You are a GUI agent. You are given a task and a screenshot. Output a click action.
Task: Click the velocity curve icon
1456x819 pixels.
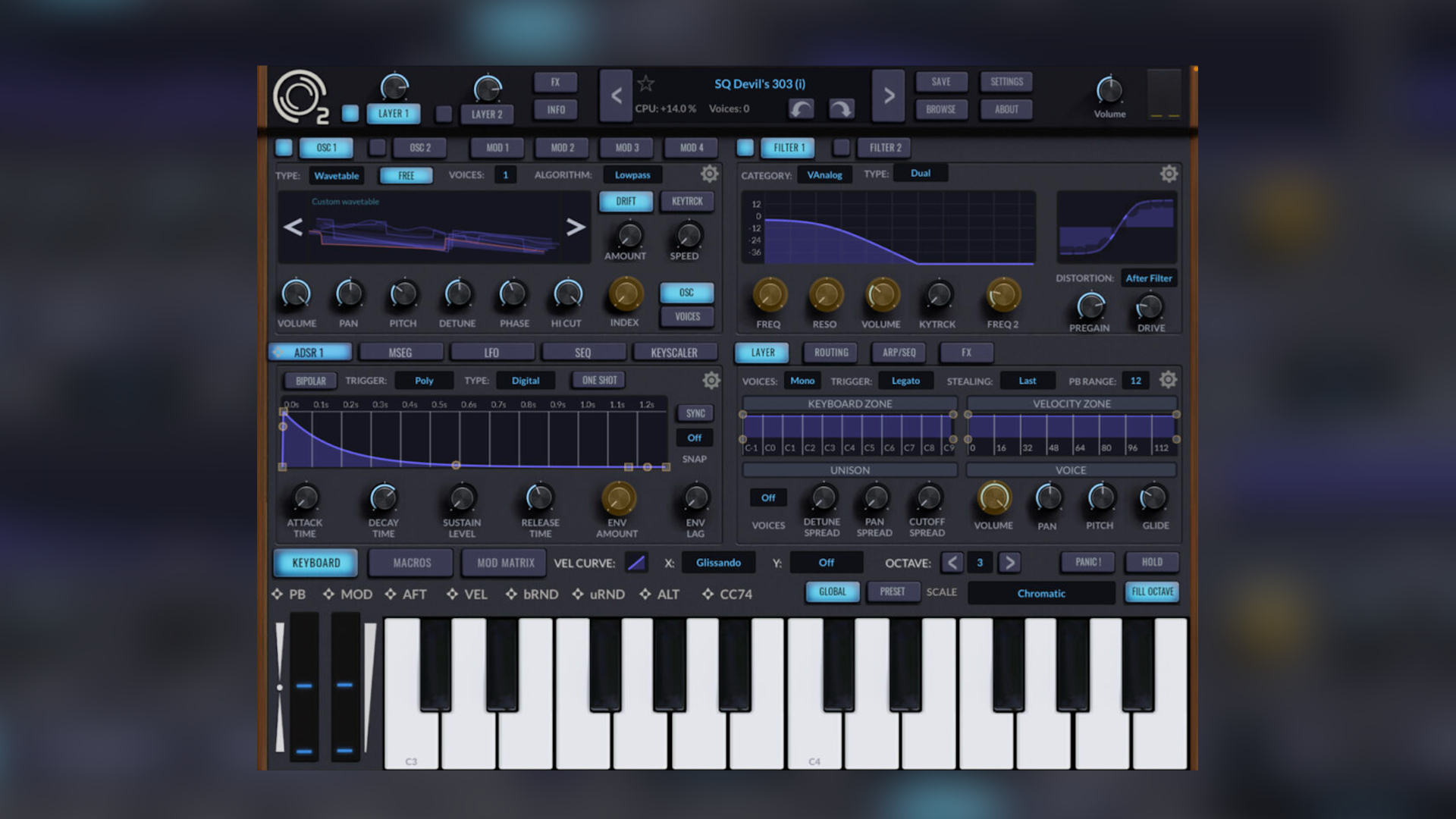[x=635, y=563]
